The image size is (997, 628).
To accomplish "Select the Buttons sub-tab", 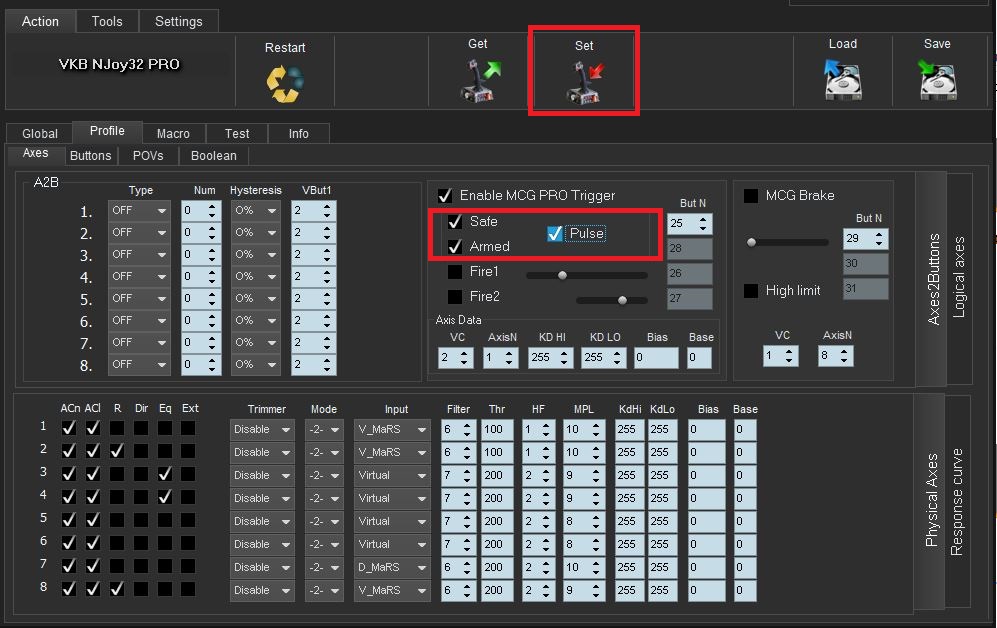I will coord(91,156).
